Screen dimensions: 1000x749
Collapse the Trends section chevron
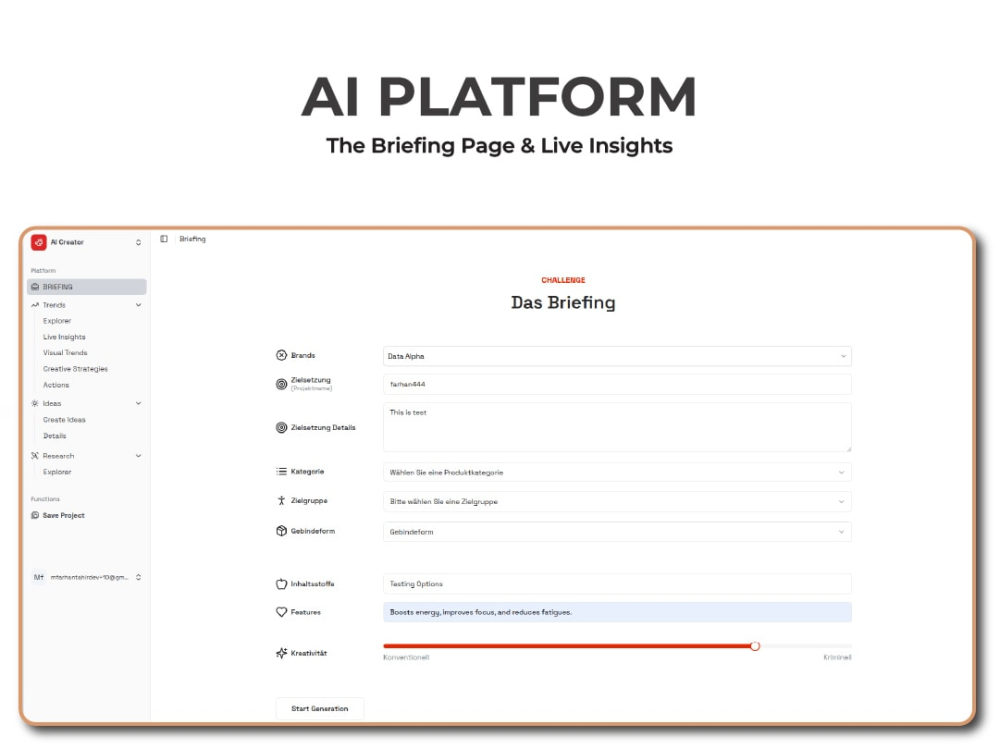(x=138, y=305)
